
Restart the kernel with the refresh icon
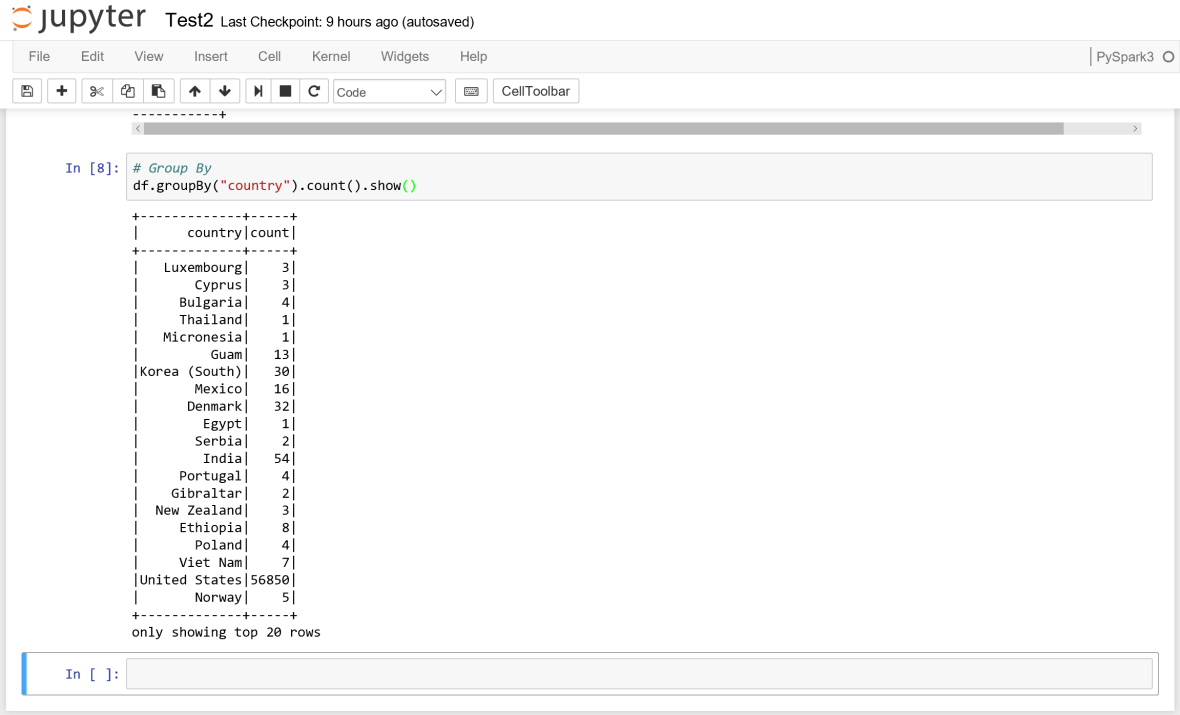click(314, 91)
